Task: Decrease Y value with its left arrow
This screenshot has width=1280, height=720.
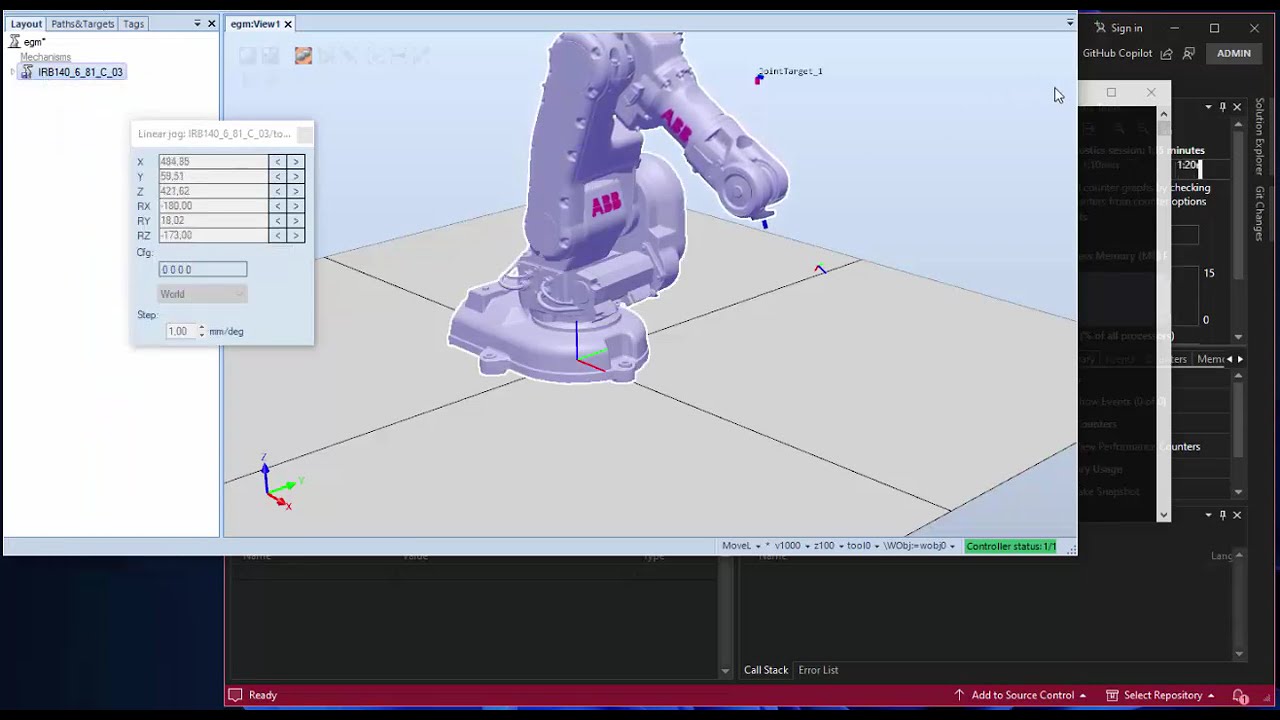Action: click(278, 176)
